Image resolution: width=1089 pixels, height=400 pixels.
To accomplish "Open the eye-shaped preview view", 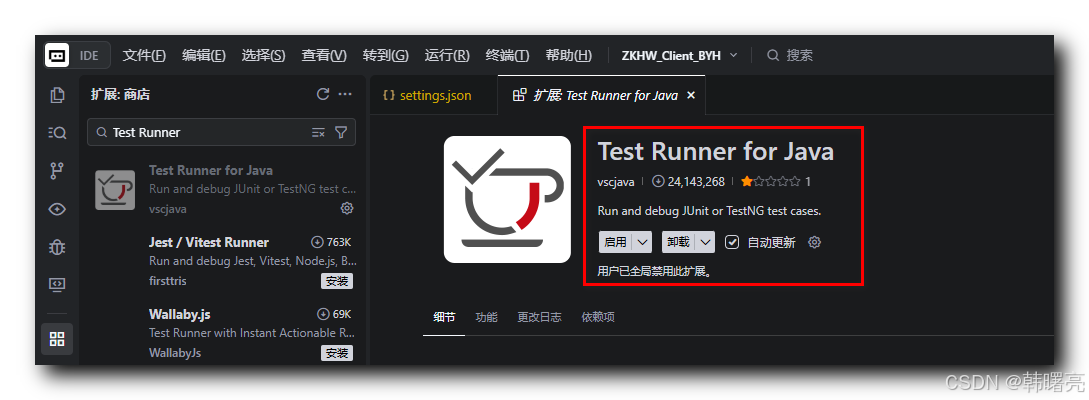I will (x=58, y=209).
